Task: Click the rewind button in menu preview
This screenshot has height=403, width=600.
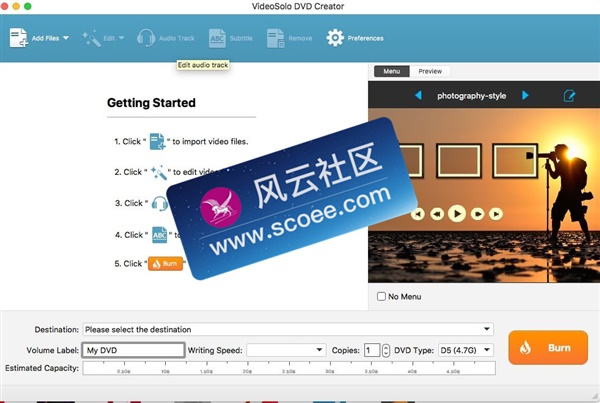Action: tap(437, 214)
